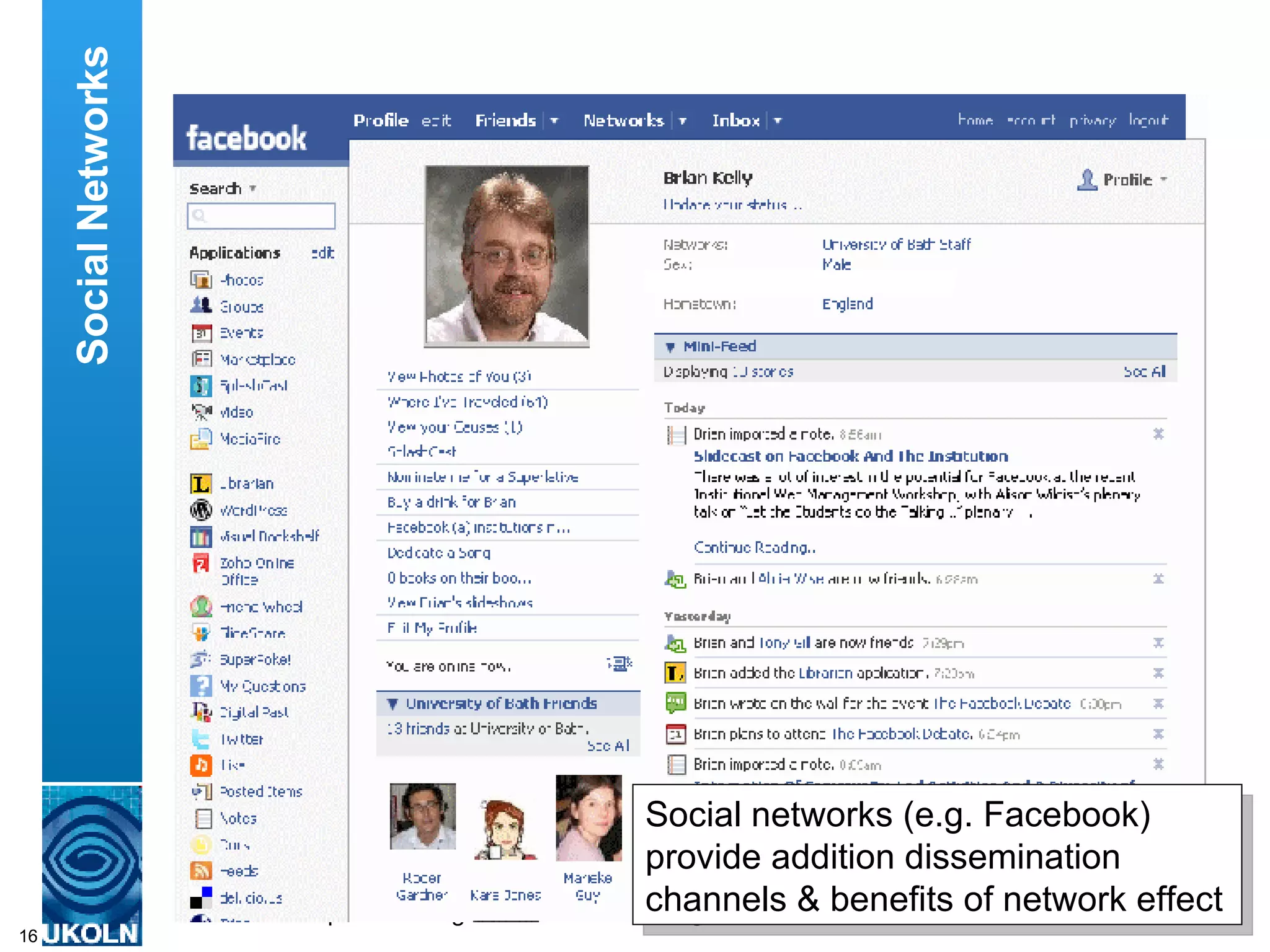Click the online status chat icon
The height and width of the screenshot is (952, 1270).
coord(619,664)
